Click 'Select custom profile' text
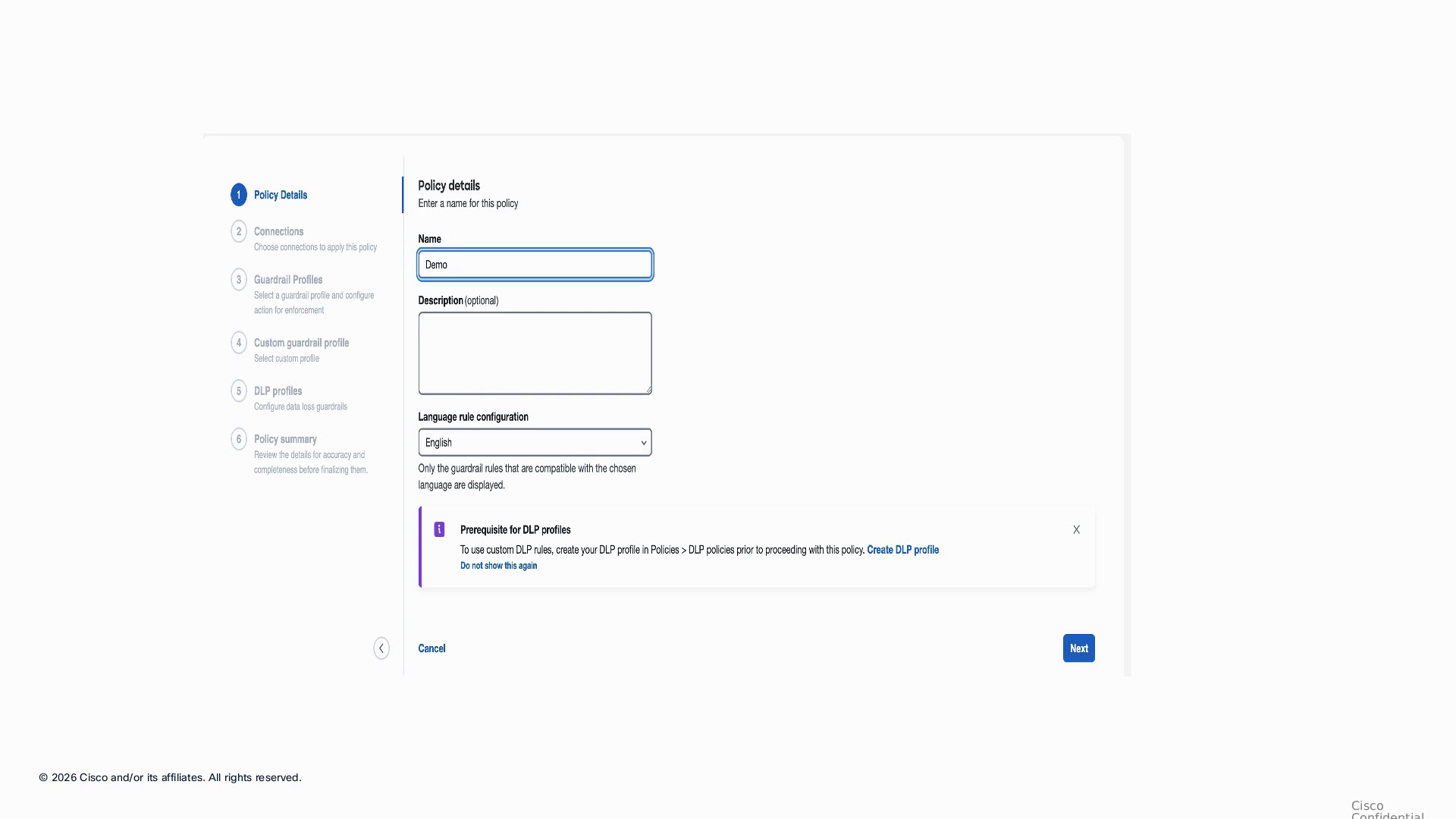The width and height of the screenshot is (1456, 819). [287, 359]
